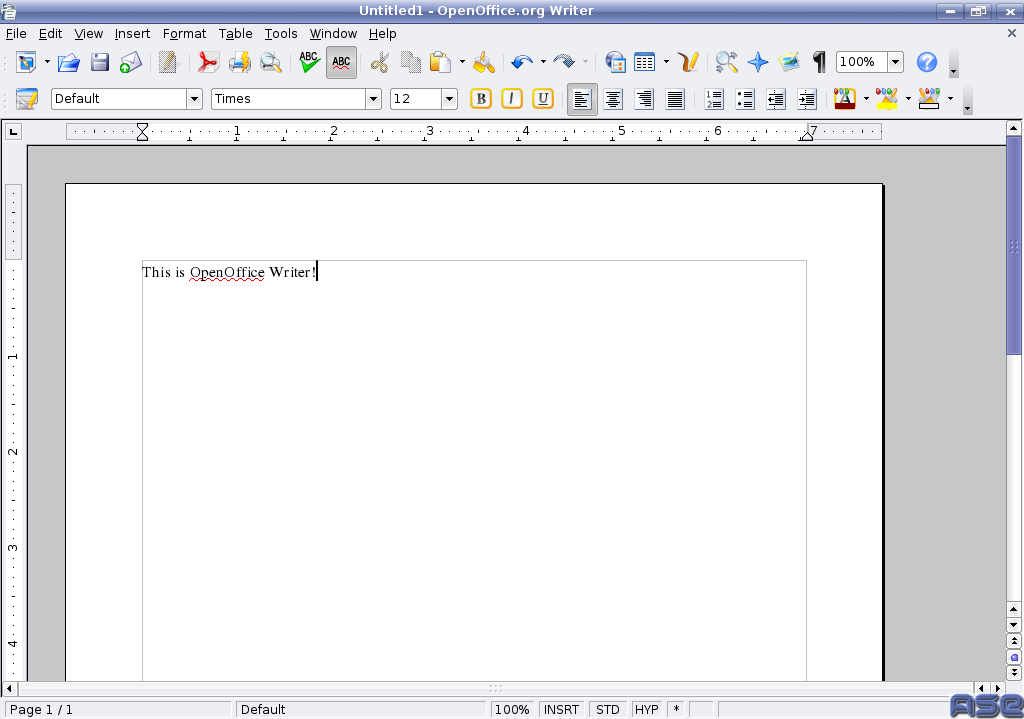
Task: Activate Format Paintbrush icon
Action: pos(484,62)
